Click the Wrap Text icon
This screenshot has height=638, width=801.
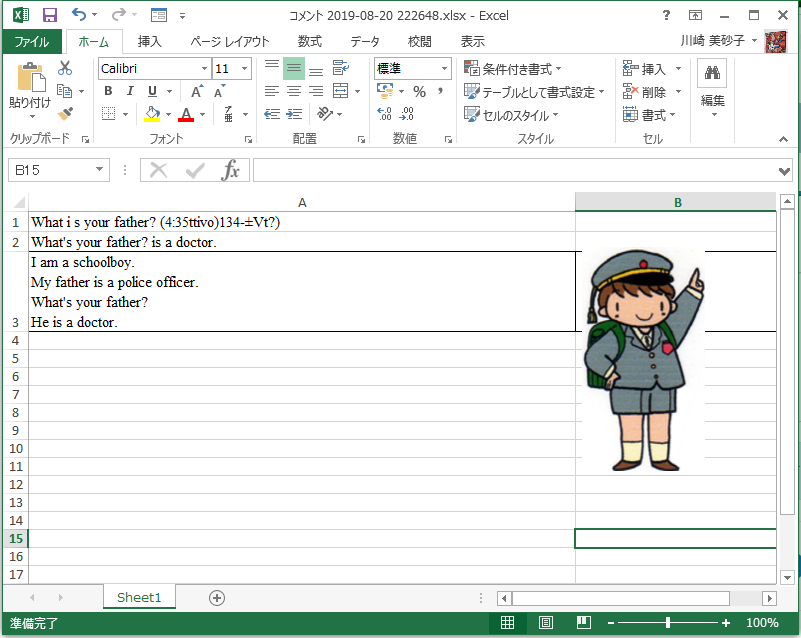(x=340, y=67)
